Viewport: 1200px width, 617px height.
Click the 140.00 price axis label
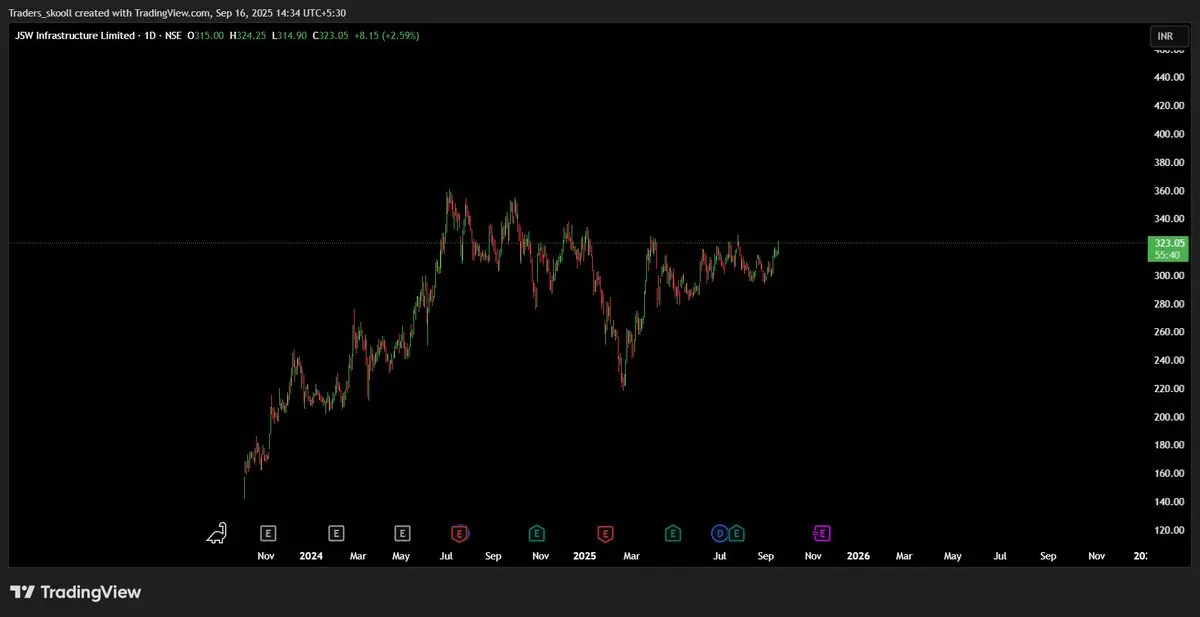click(x=1169, y=502)
